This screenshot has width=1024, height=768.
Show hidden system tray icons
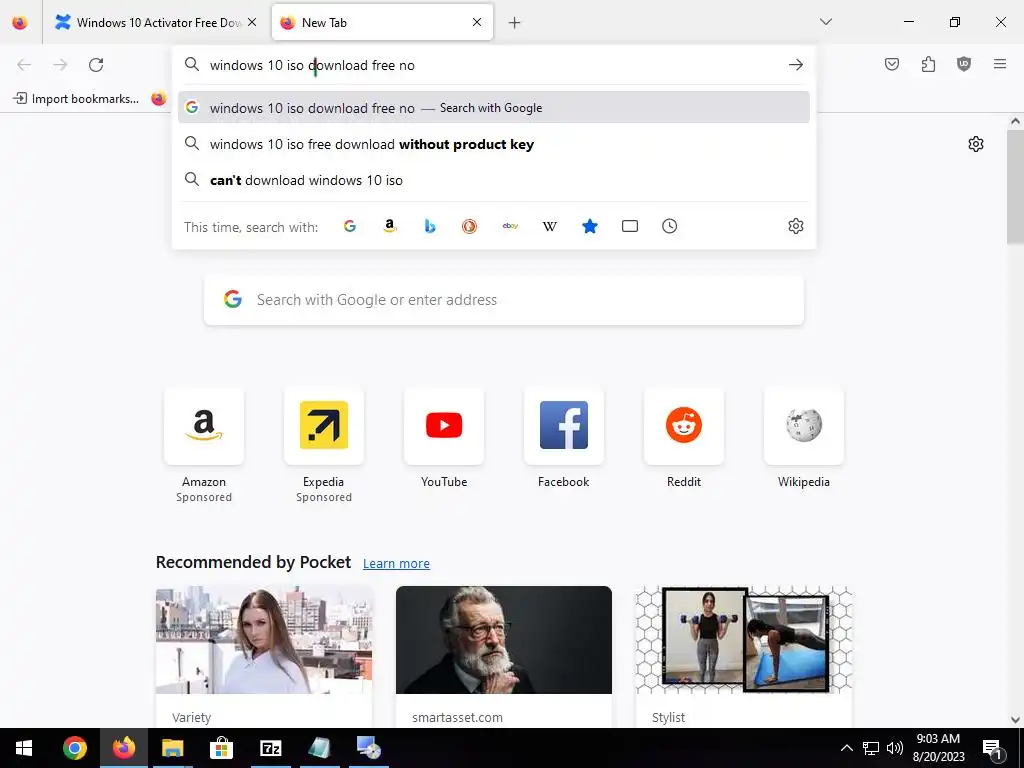coord(846,748)
